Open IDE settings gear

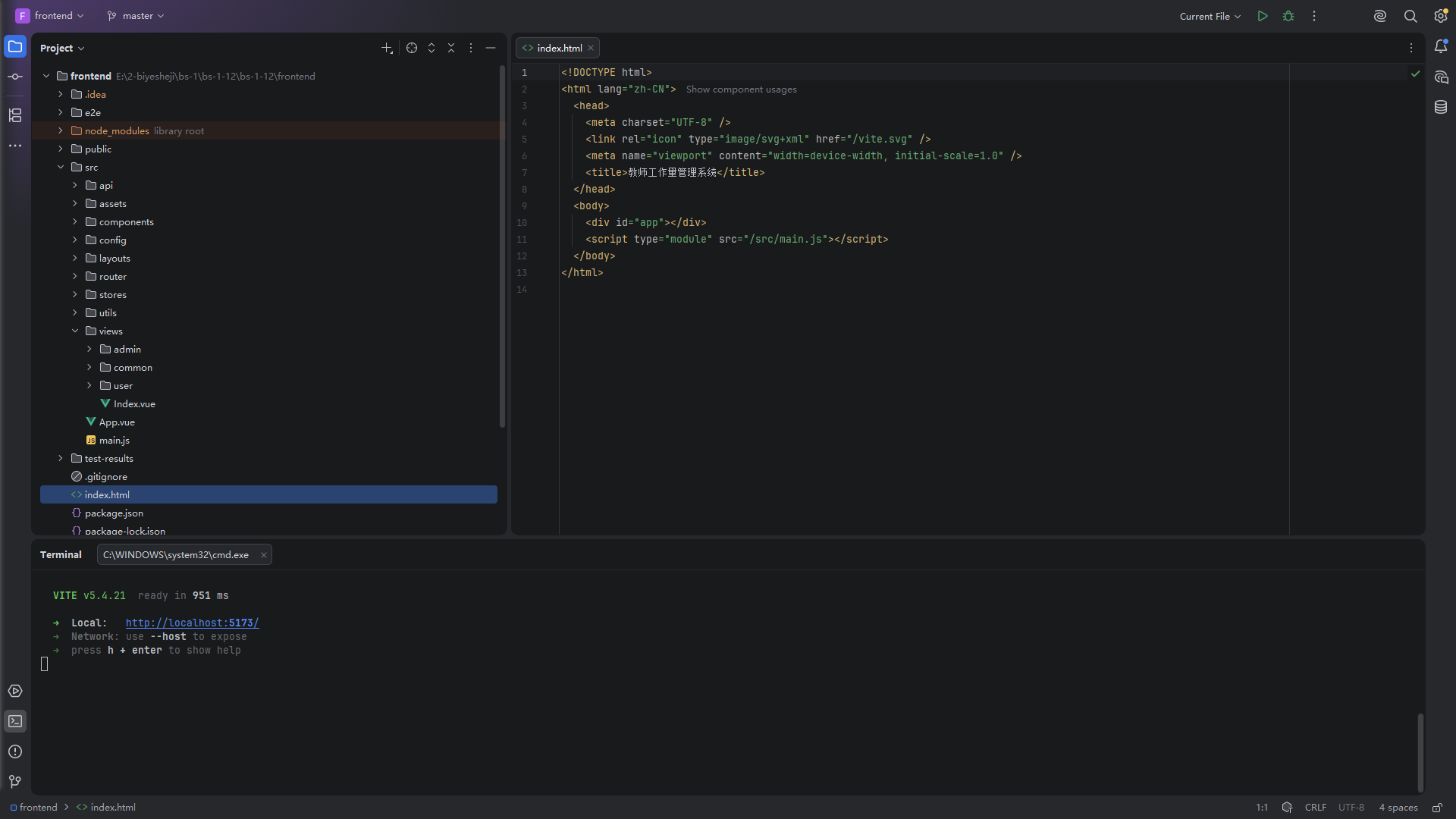pos(1441,16)
